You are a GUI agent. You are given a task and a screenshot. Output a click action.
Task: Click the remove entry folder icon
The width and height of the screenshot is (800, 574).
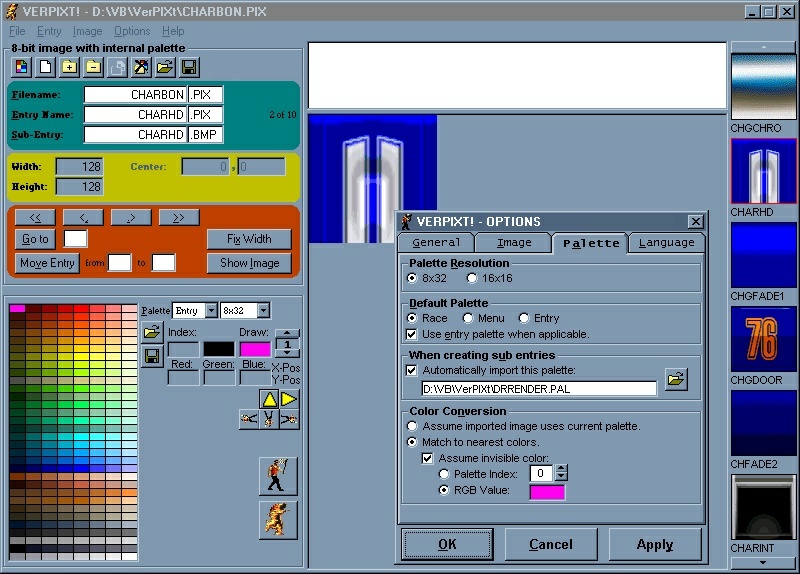tap(93, 67)
